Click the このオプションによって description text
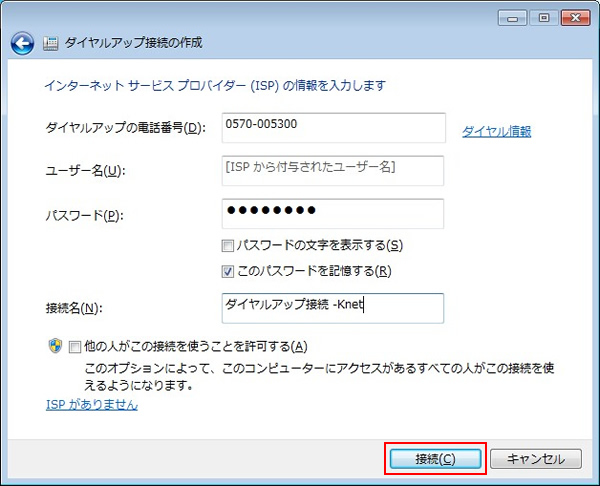The height and width of the screenshot is (486, 600). [319, 377]
